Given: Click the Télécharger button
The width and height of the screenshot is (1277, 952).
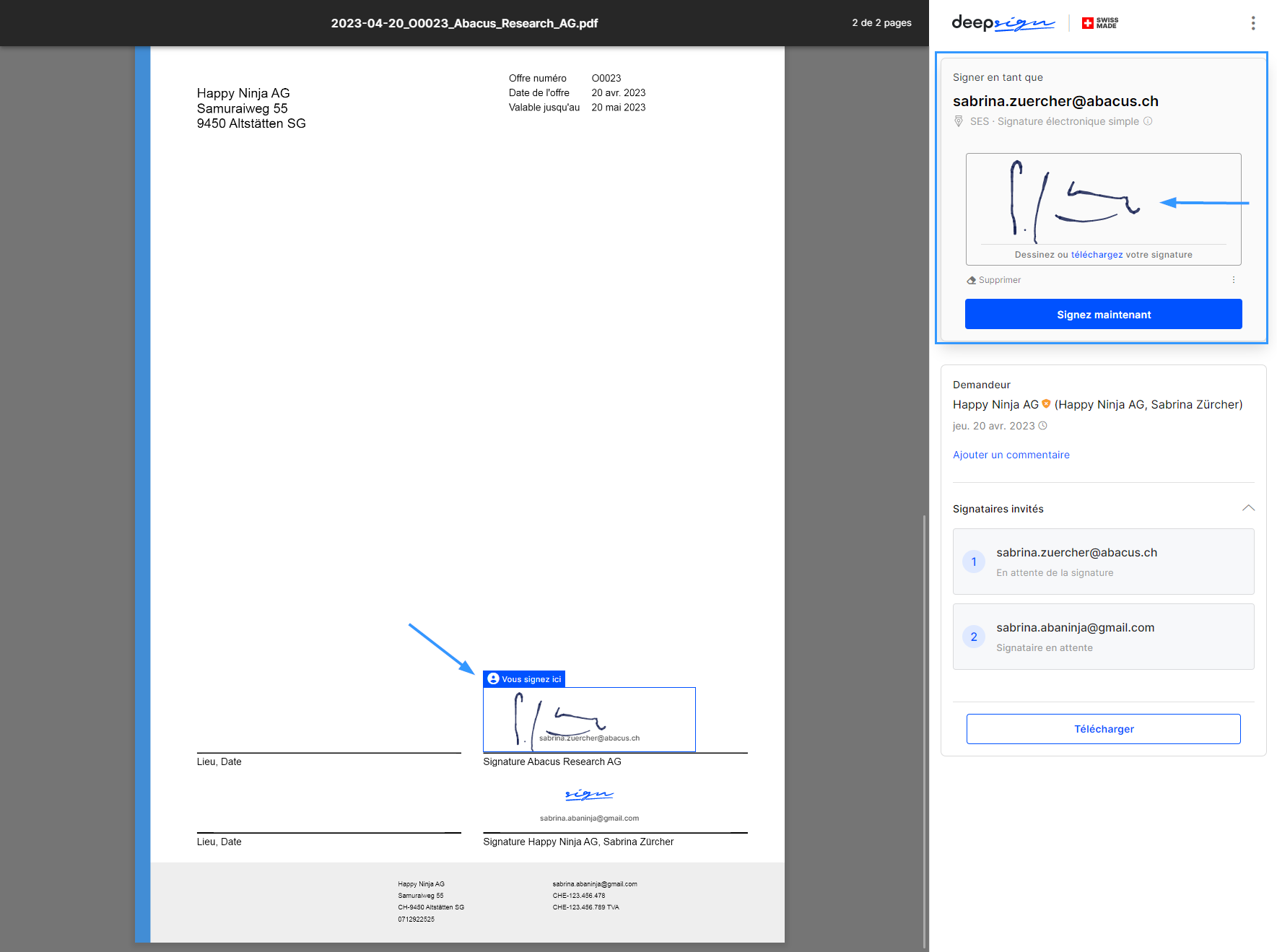Looking at the screenshot, I should pos(1103,729).
